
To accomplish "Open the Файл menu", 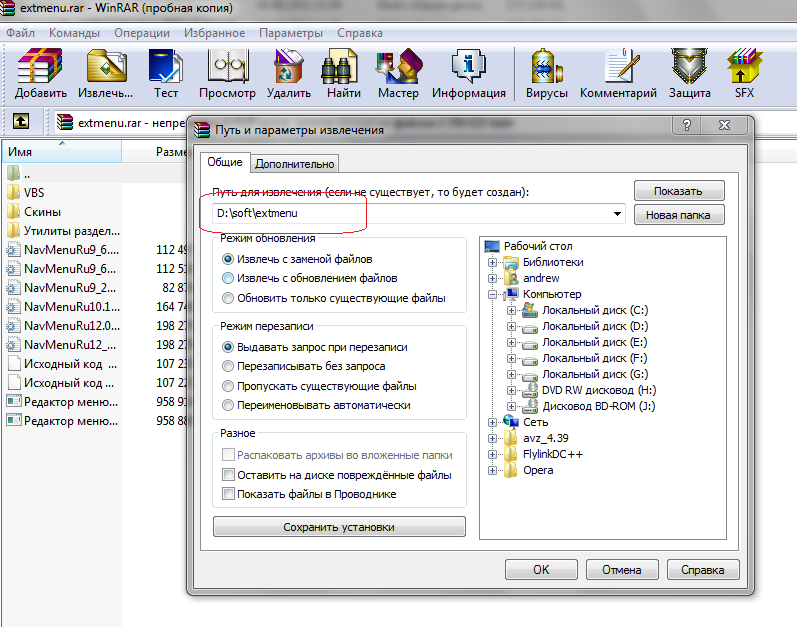I will pyautogui.click(x=20, y=33).
